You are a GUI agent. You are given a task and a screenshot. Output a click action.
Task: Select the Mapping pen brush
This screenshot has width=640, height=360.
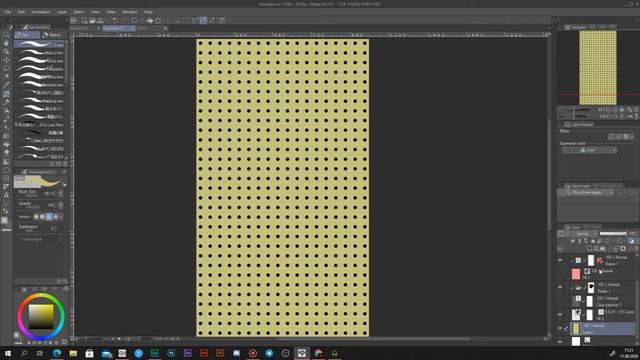click(39, 100)
